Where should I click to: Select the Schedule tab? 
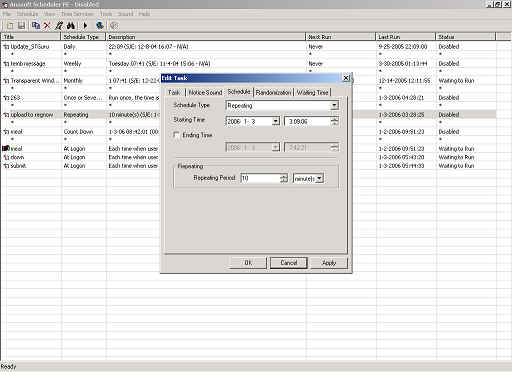tap(239, 92)
